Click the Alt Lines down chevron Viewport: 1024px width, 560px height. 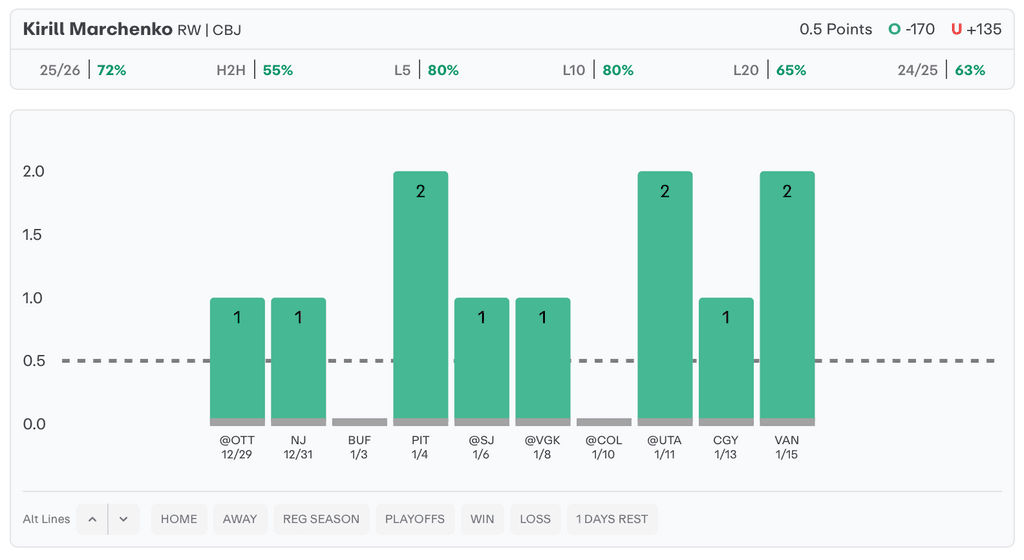123,519
